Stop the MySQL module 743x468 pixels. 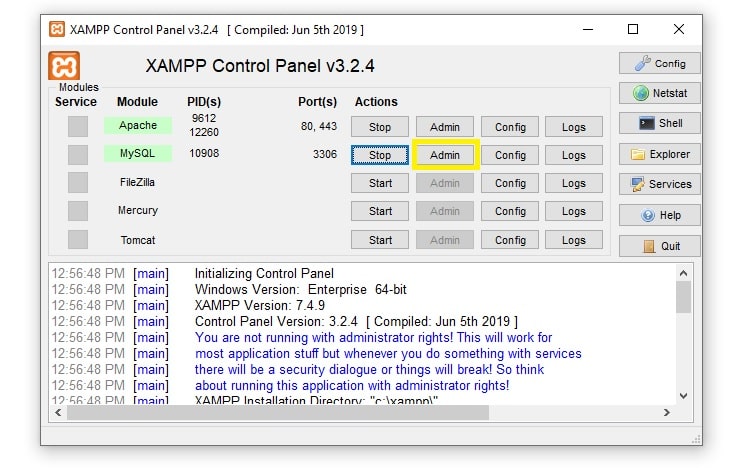(380, 155)
